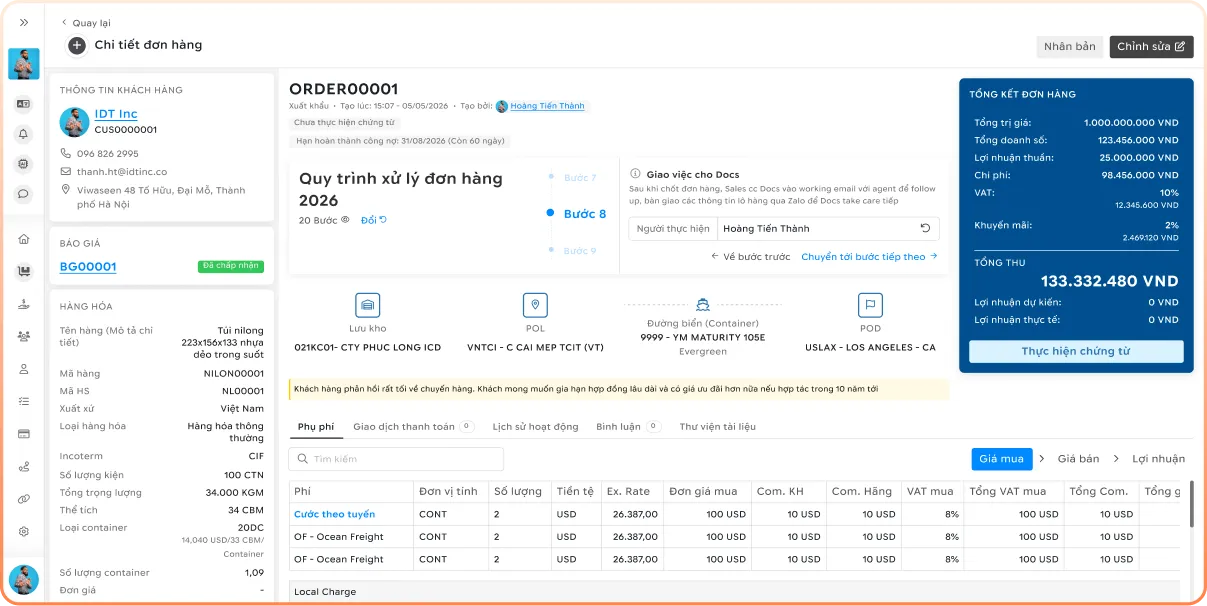Go back via Quay lại chevron
Image resolution: width=1207 pixels, height=606 pixels.
coord(65,22)
